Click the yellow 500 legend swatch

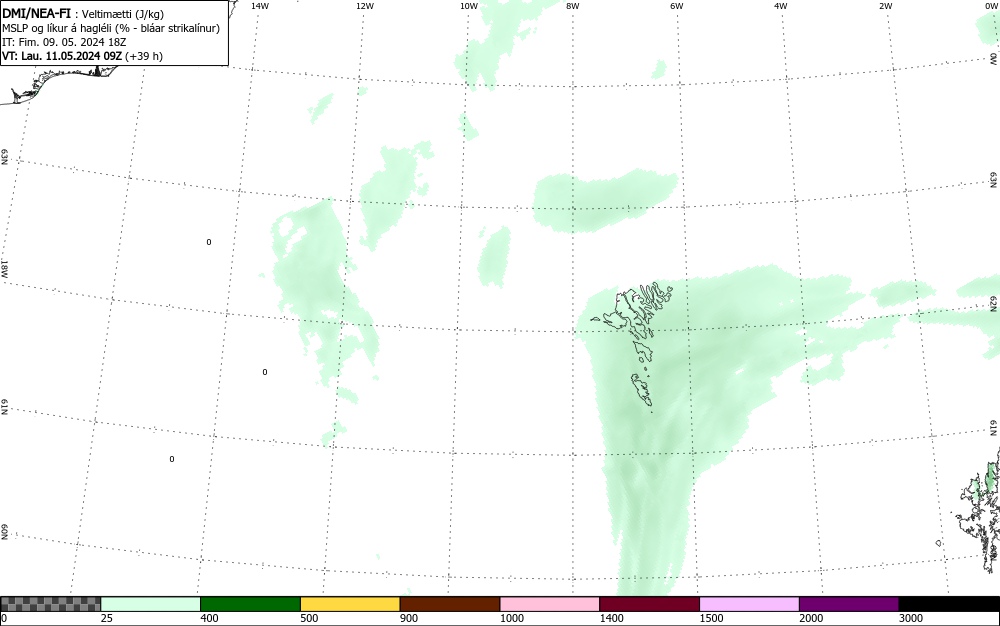[x=350, y=604]
